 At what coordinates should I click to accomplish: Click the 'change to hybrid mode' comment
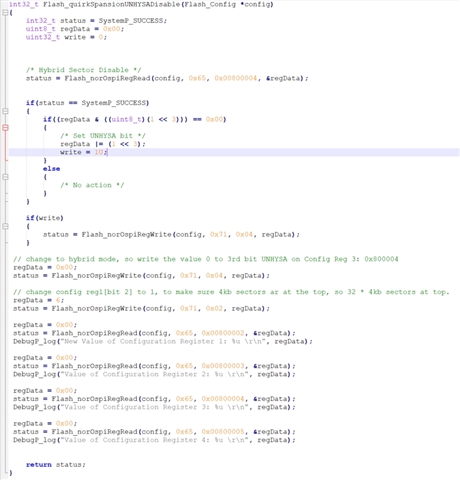206,259
